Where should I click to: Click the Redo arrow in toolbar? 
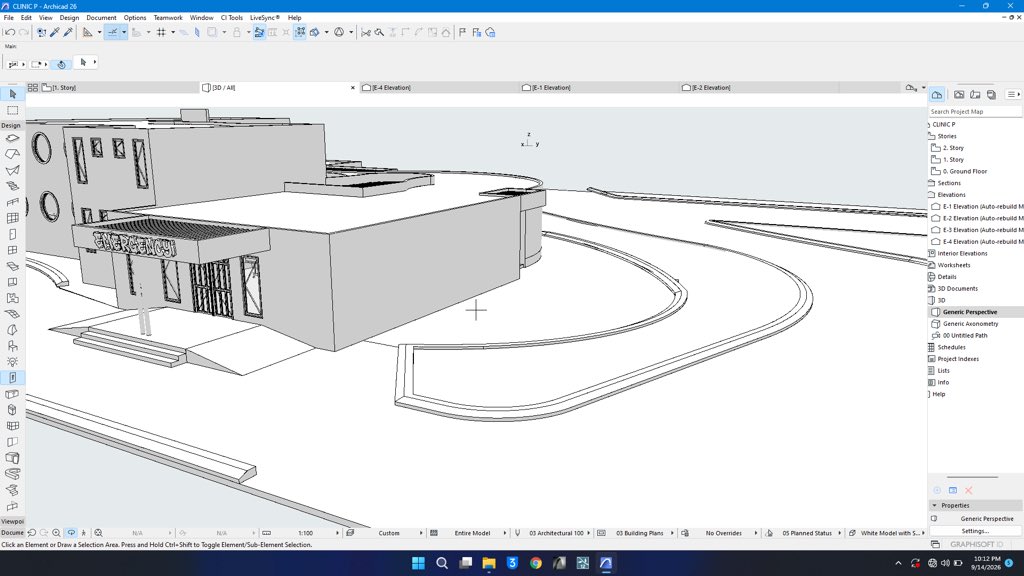[x=24, y=32]
